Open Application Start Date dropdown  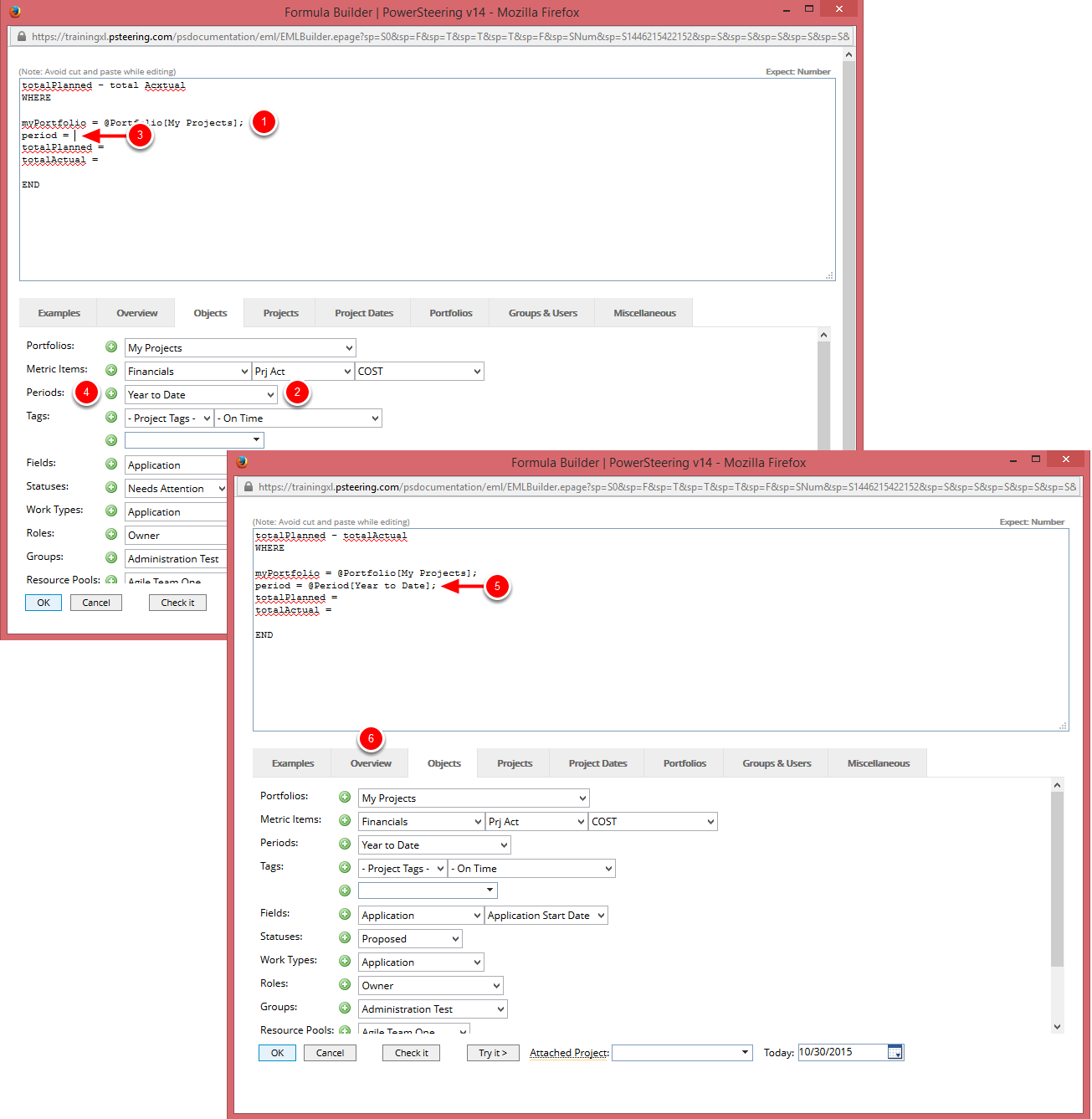click(x=546, y=916)
